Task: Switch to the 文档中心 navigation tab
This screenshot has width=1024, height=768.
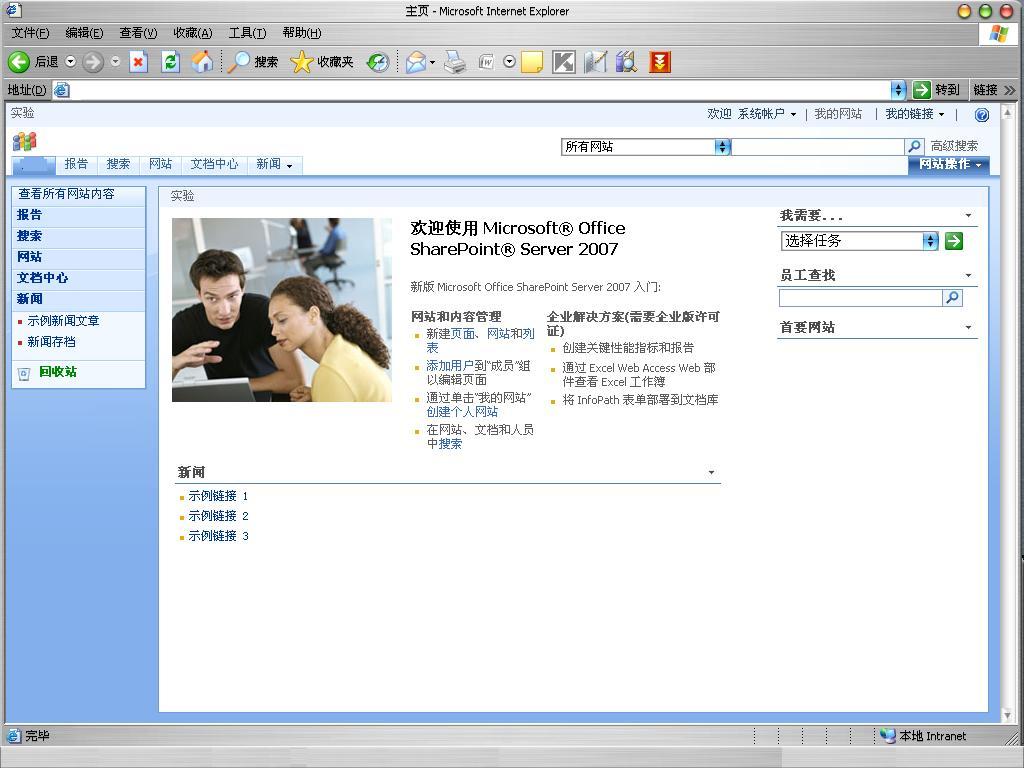Action: [x=214, y=165]
